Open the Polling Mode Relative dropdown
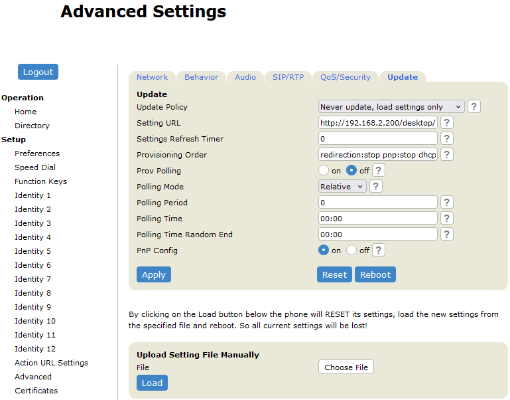The image size is (510, 400). [x=342, y=186]
